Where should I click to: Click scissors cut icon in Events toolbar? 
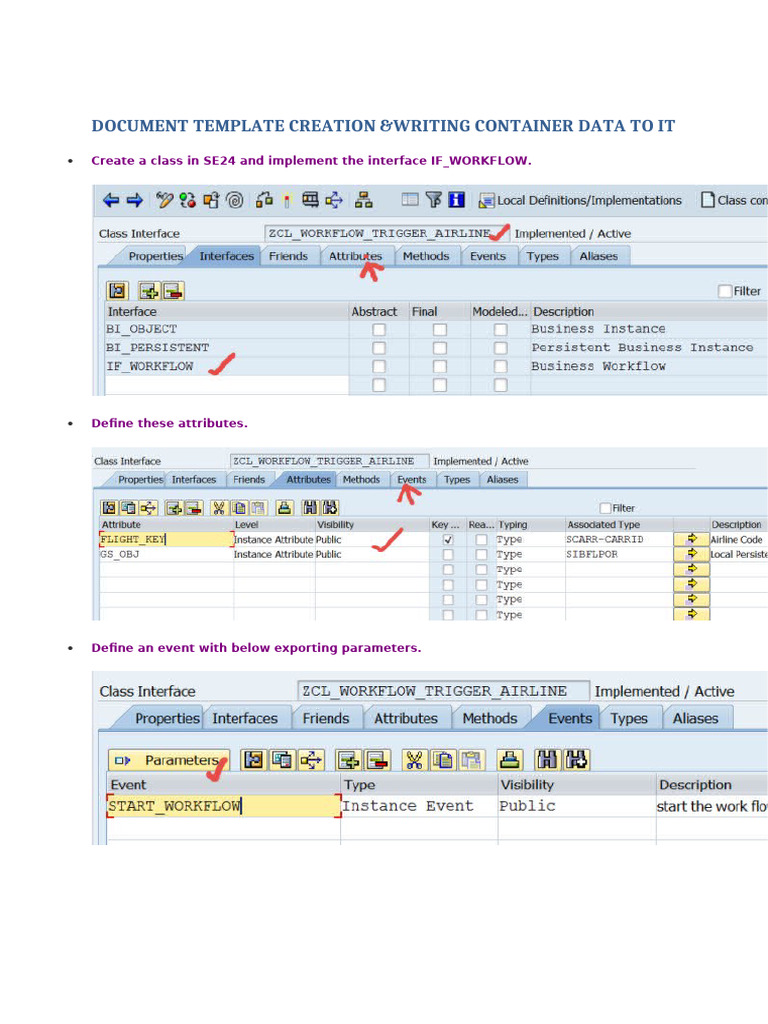pos(414,760)
